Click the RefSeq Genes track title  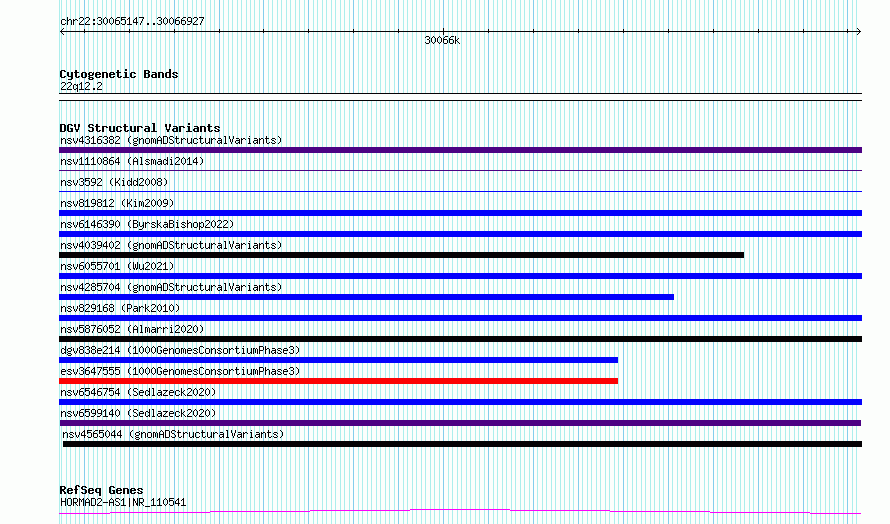101,490
